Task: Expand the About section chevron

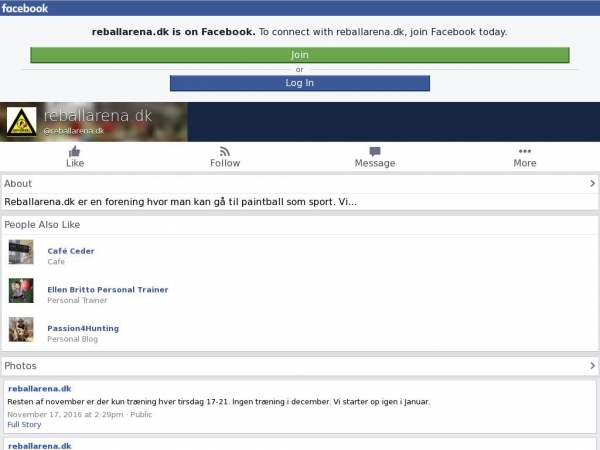Action: click(x=592, y=184)
